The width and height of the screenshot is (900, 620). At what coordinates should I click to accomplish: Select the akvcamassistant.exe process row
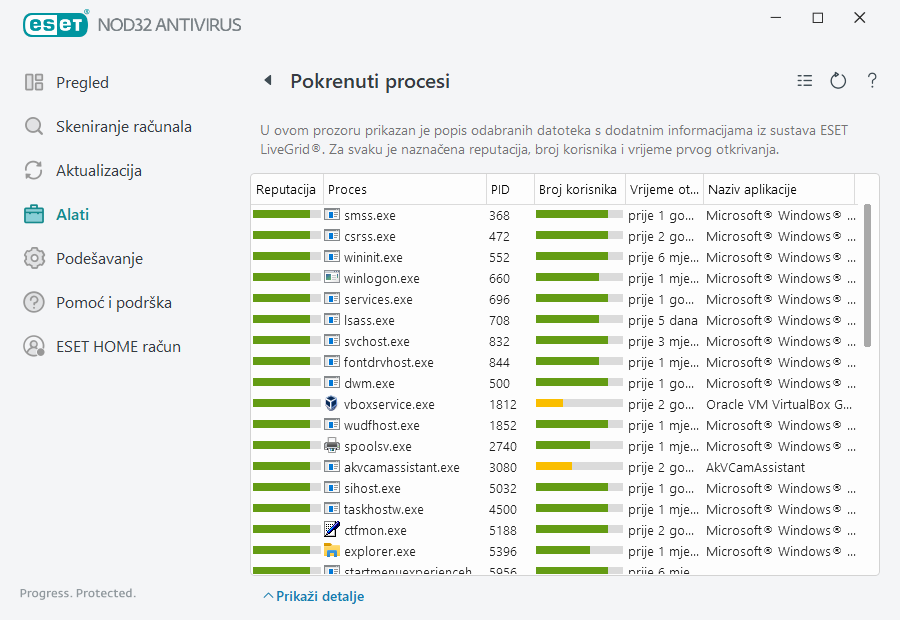401,467
